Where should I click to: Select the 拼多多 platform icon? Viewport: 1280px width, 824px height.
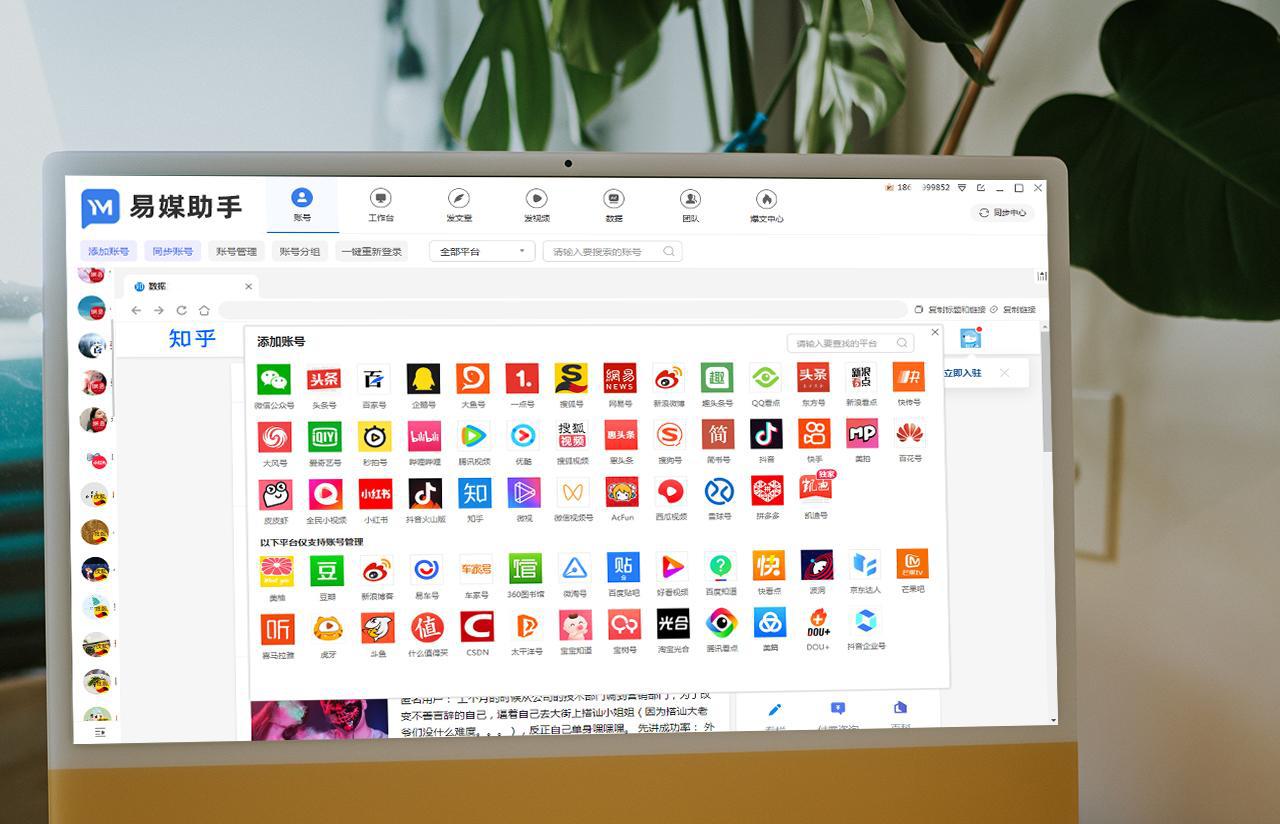pyautogui.click(x=767, y=491)
